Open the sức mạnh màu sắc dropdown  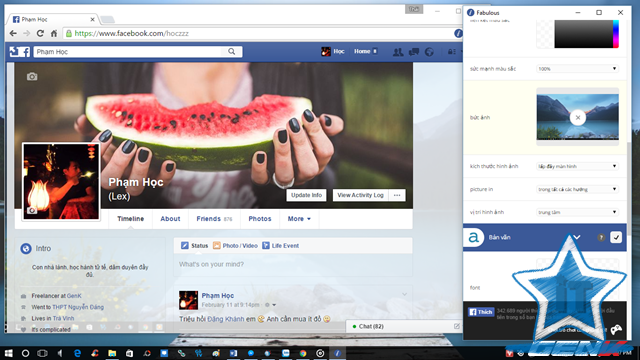(577, 69)
